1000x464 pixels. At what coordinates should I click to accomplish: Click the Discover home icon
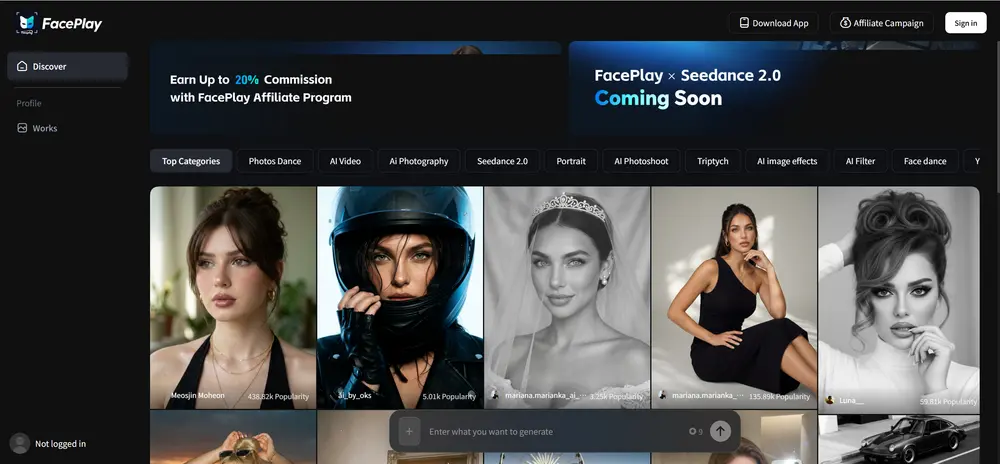point(22,66)
